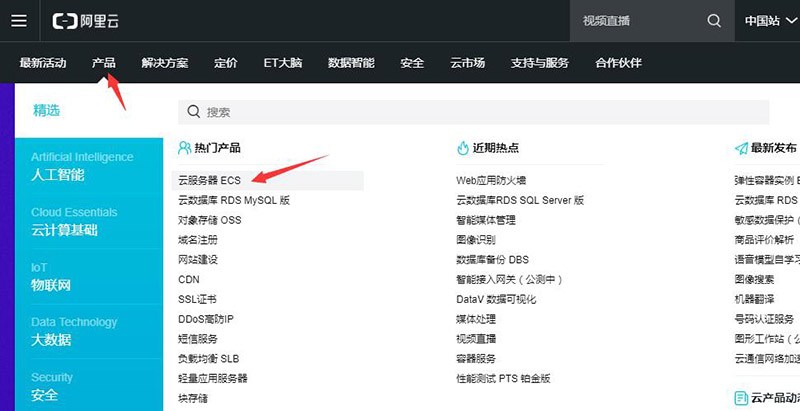The height and width of the screenshot is (411, 800).
Task: Open the 支持与服务 menu
Action: tap(540, 63)
